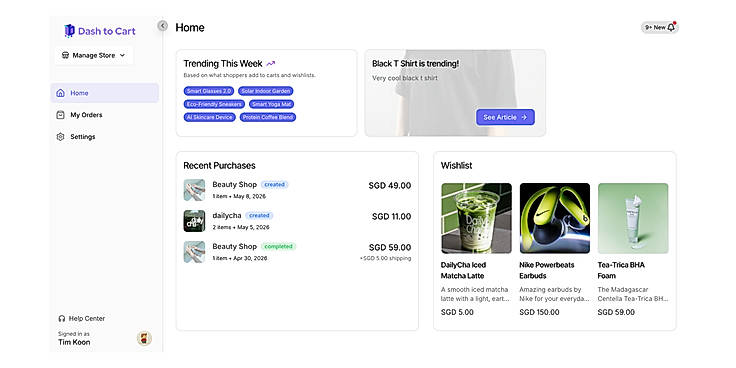The image size is (736, 368).
Task: Open the DailyCha Iced Matcha Latte image
Action: pyautogui.click(x=476, y=218)
